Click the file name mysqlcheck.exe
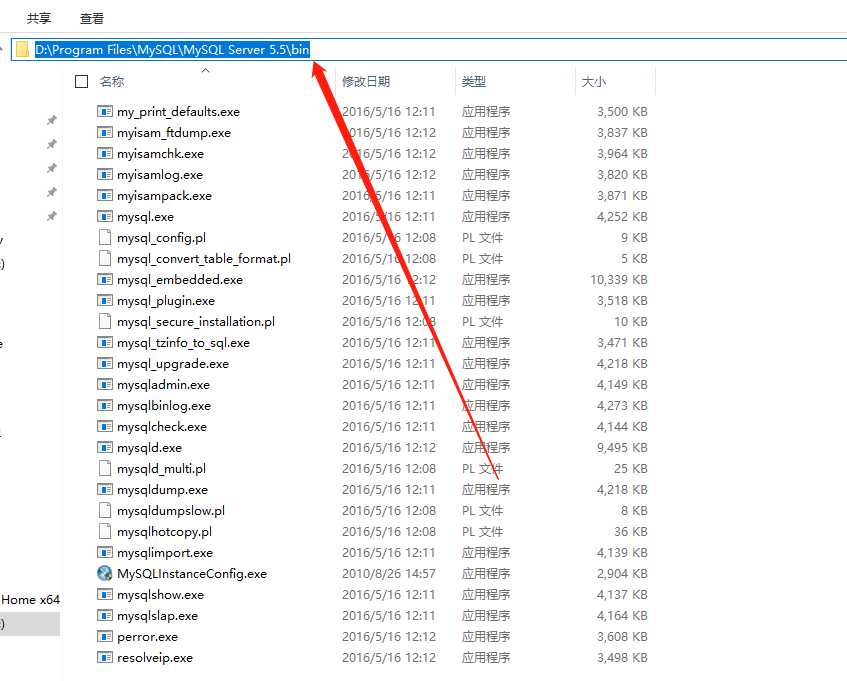This screenshot has width=847, height=681. [x=162, y=427]
